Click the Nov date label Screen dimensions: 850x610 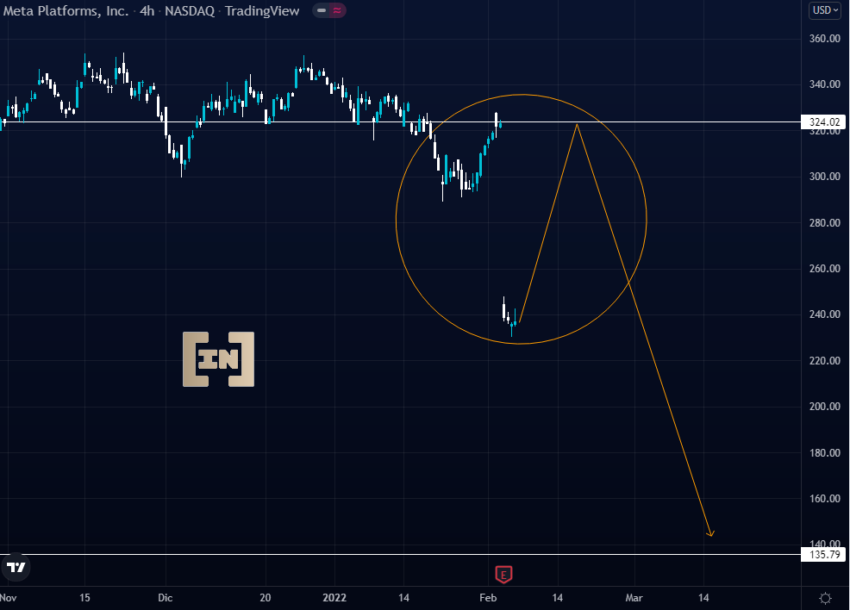(8, 598)
